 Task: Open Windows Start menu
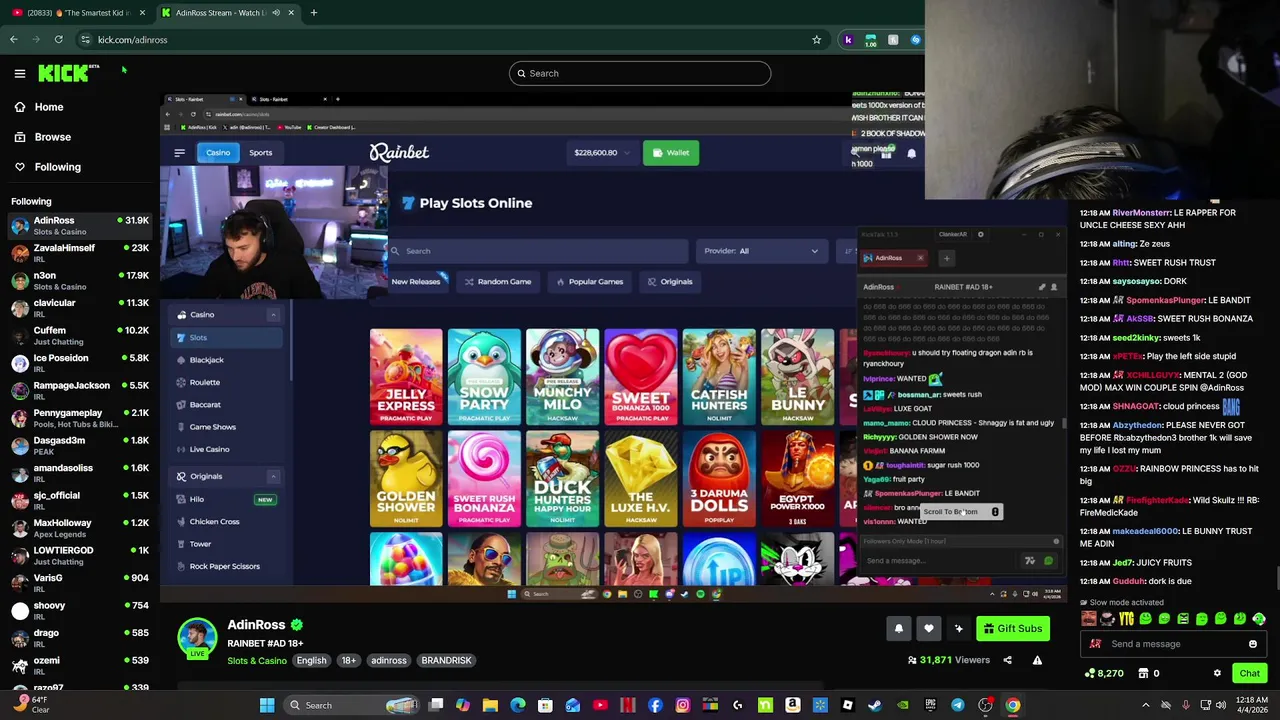tap(267, 705)
